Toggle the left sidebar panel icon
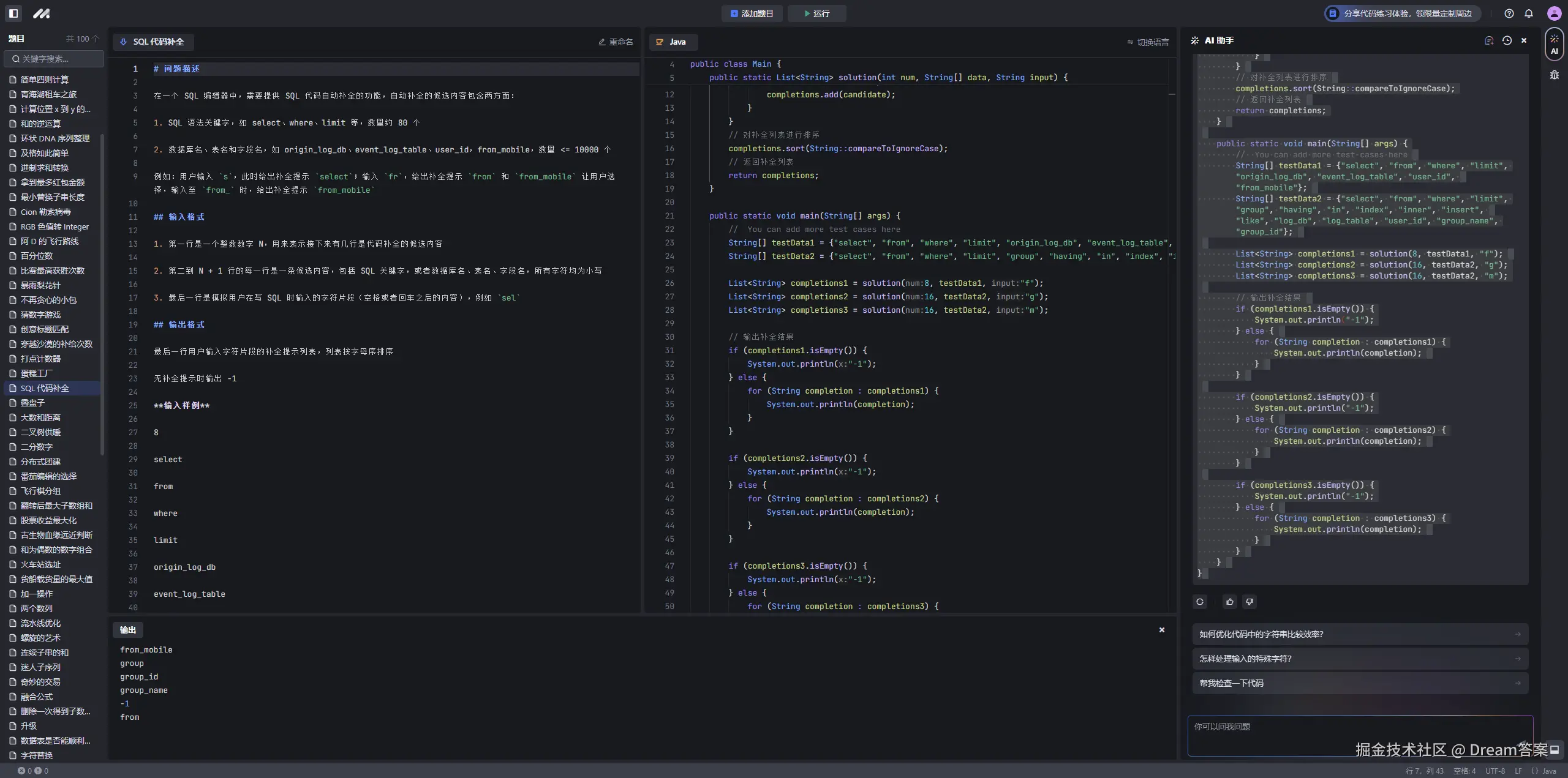This screenshot has height=778, width=1568. [x=13, y=13]
